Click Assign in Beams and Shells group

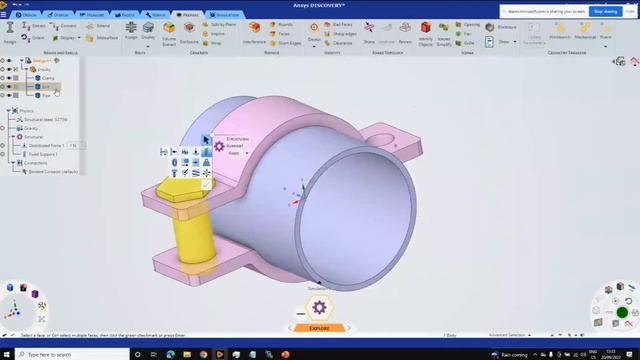pyautogui.click(x=10, y=33)
